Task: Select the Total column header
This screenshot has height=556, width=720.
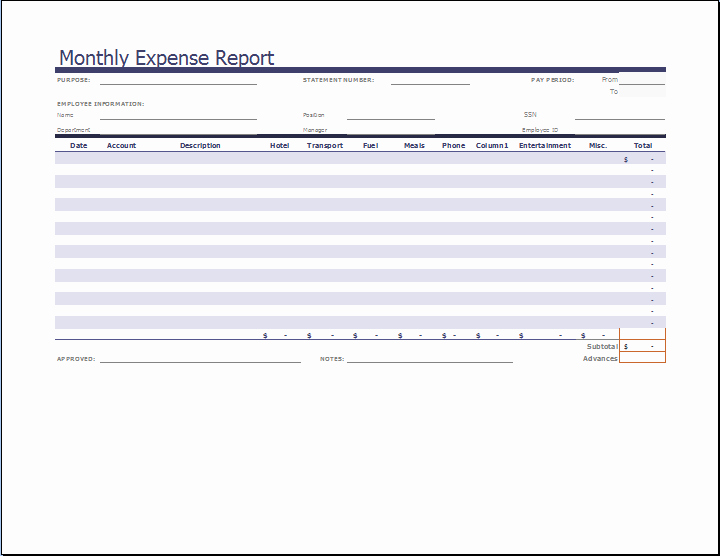Action: point(642,146)
